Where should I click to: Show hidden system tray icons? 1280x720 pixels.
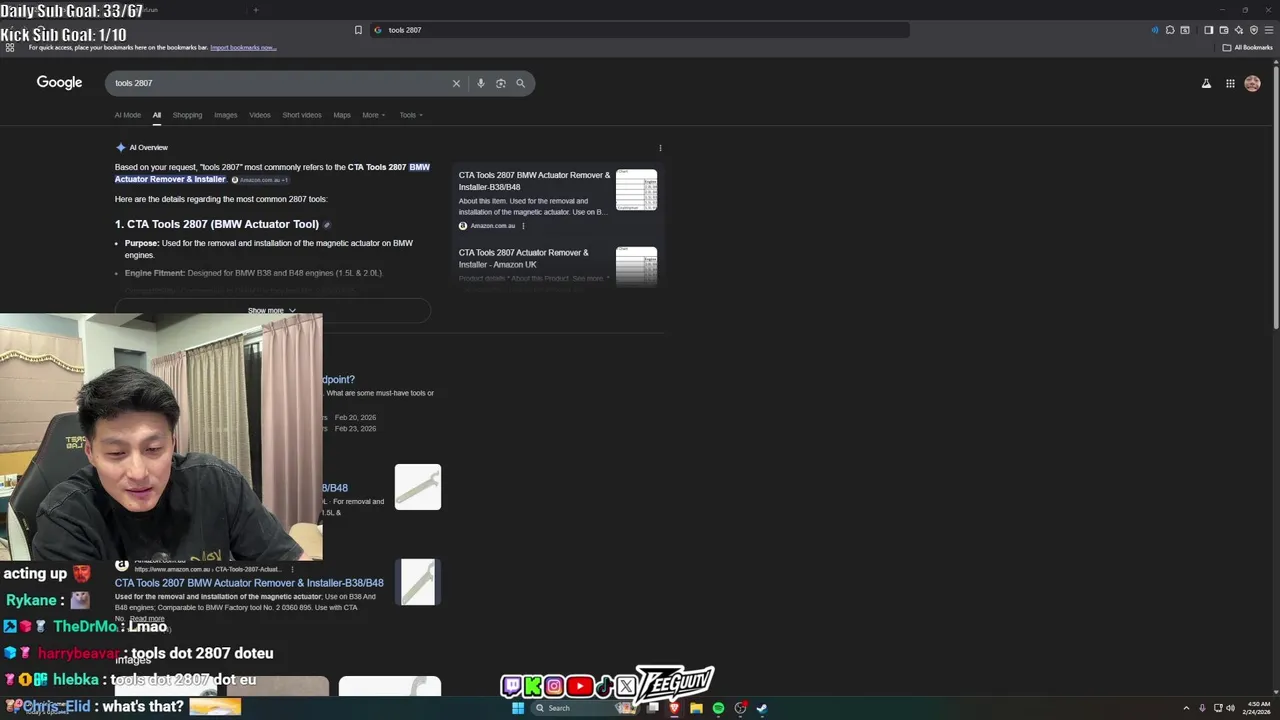(1186, 708)
